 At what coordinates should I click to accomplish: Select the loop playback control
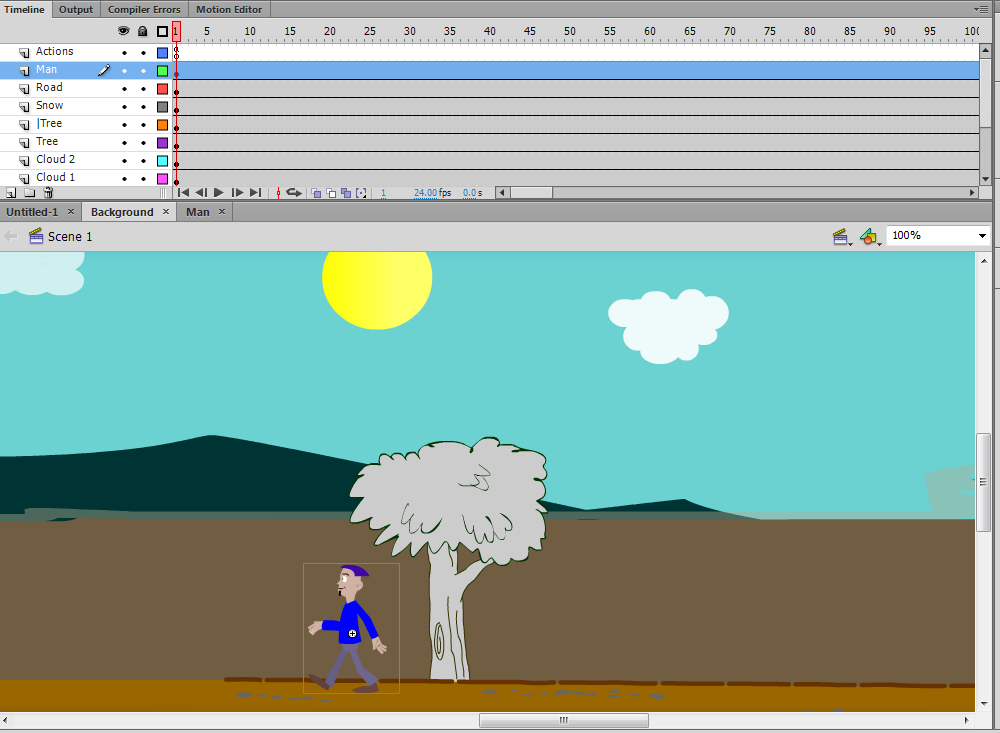coord(294,192)
